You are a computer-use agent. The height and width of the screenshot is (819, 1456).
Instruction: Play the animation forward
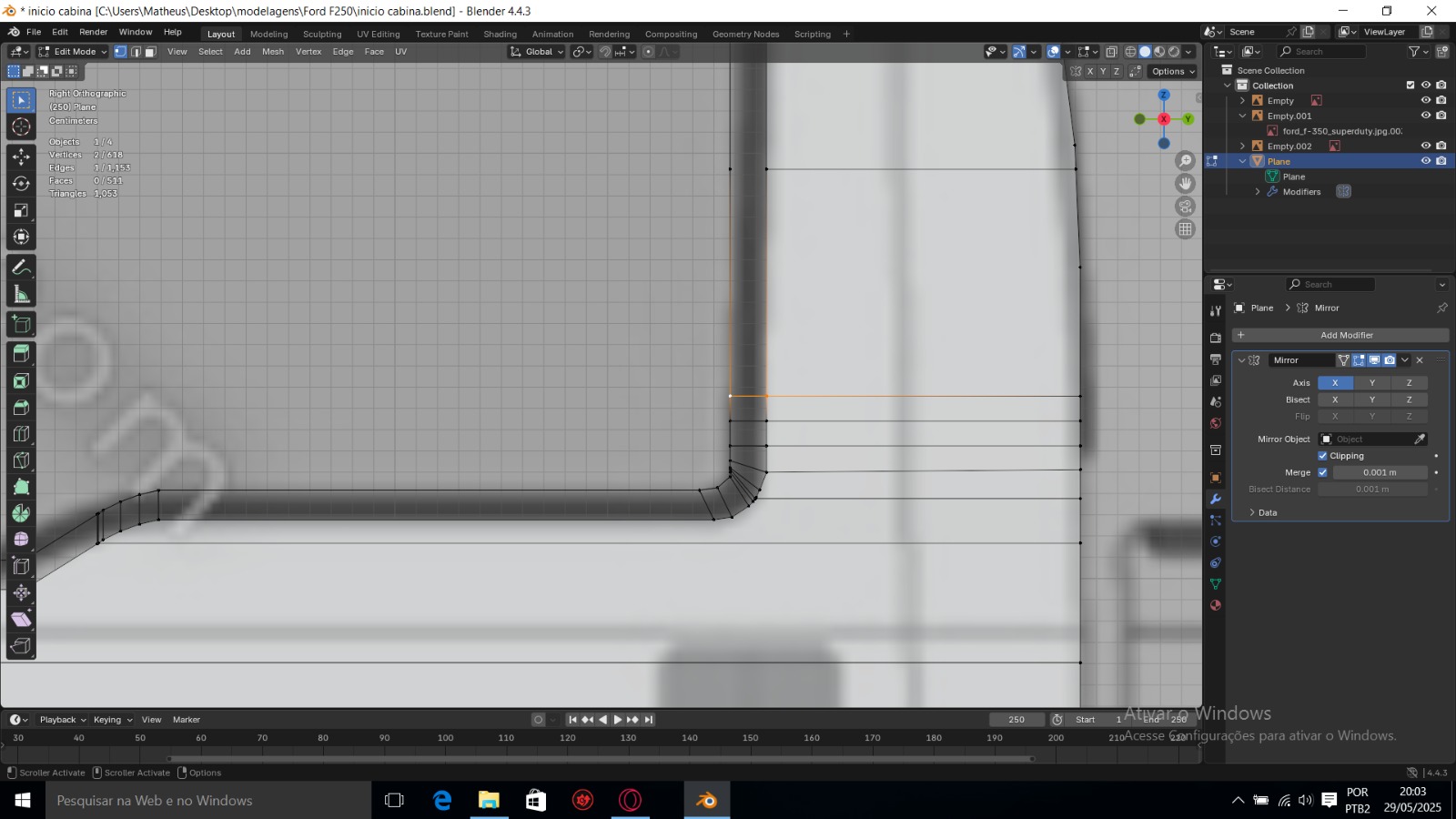click(618, 720)
